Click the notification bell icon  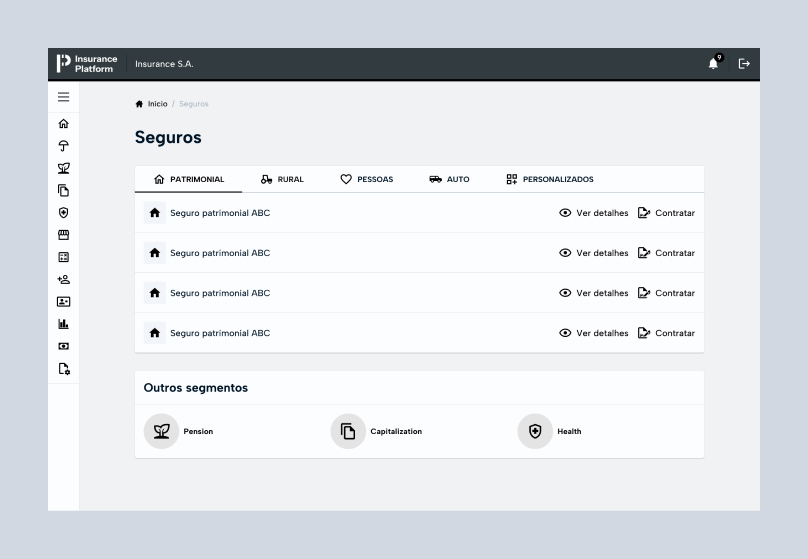(x=713, y=63)
